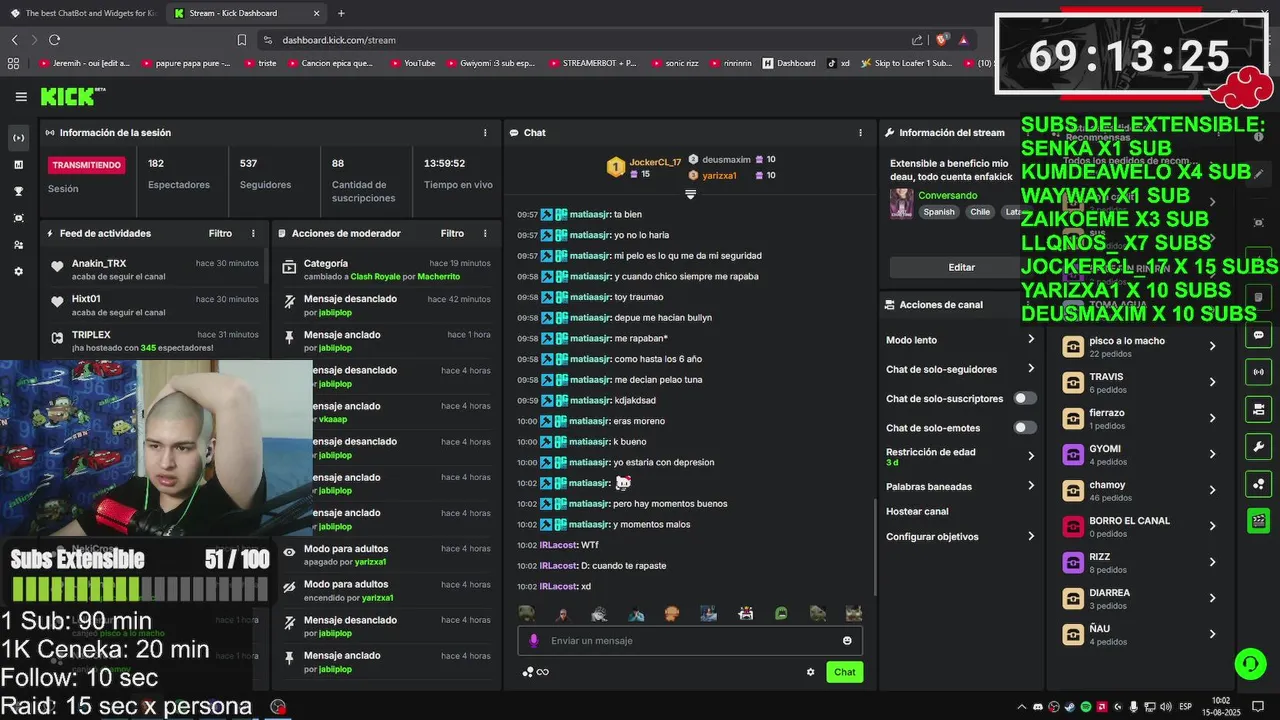Click IRLacost username in WTf message
1280x720 pixels.
558,545
